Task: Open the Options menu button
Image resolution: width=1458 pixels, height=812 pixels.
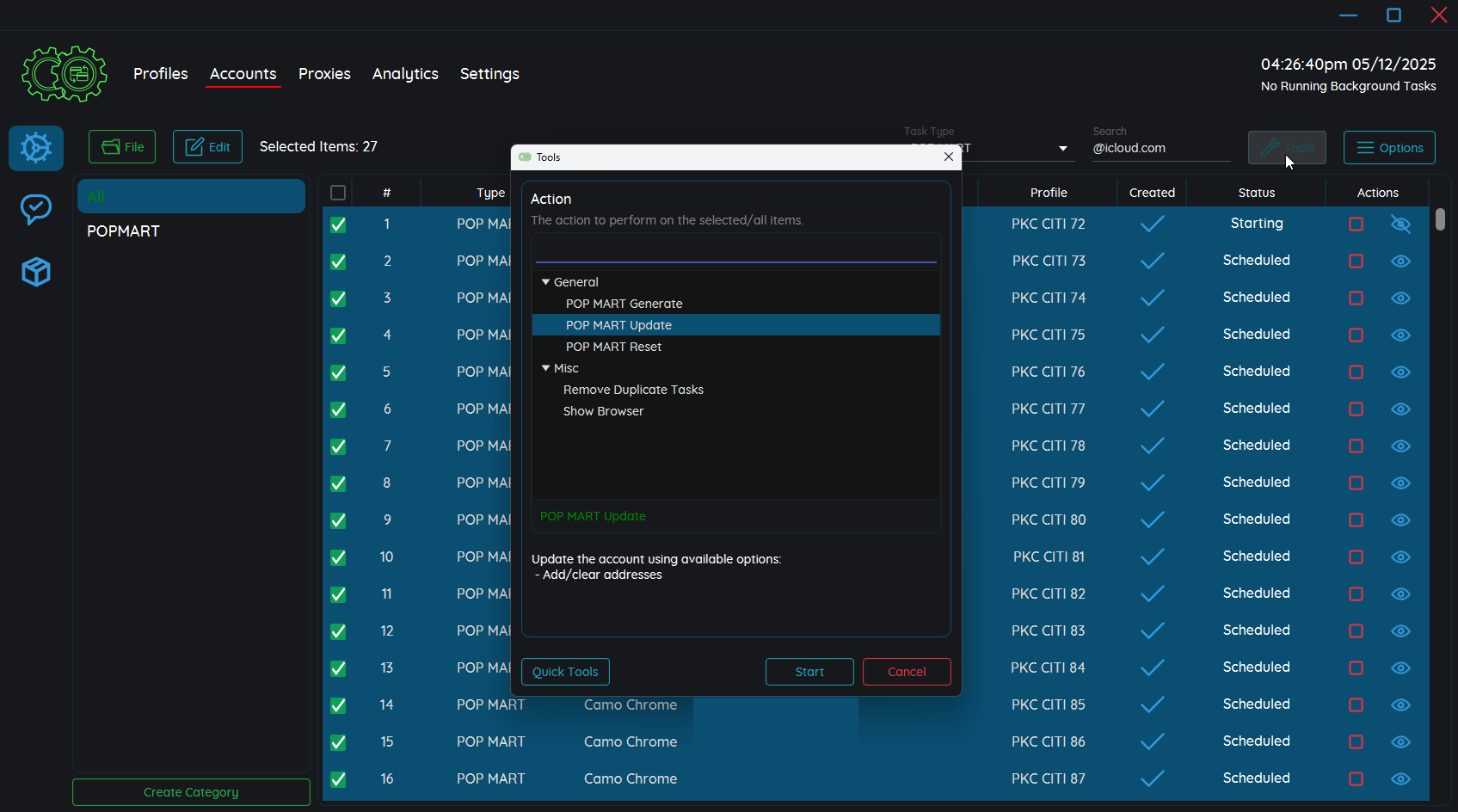Action: point(1389,147)
